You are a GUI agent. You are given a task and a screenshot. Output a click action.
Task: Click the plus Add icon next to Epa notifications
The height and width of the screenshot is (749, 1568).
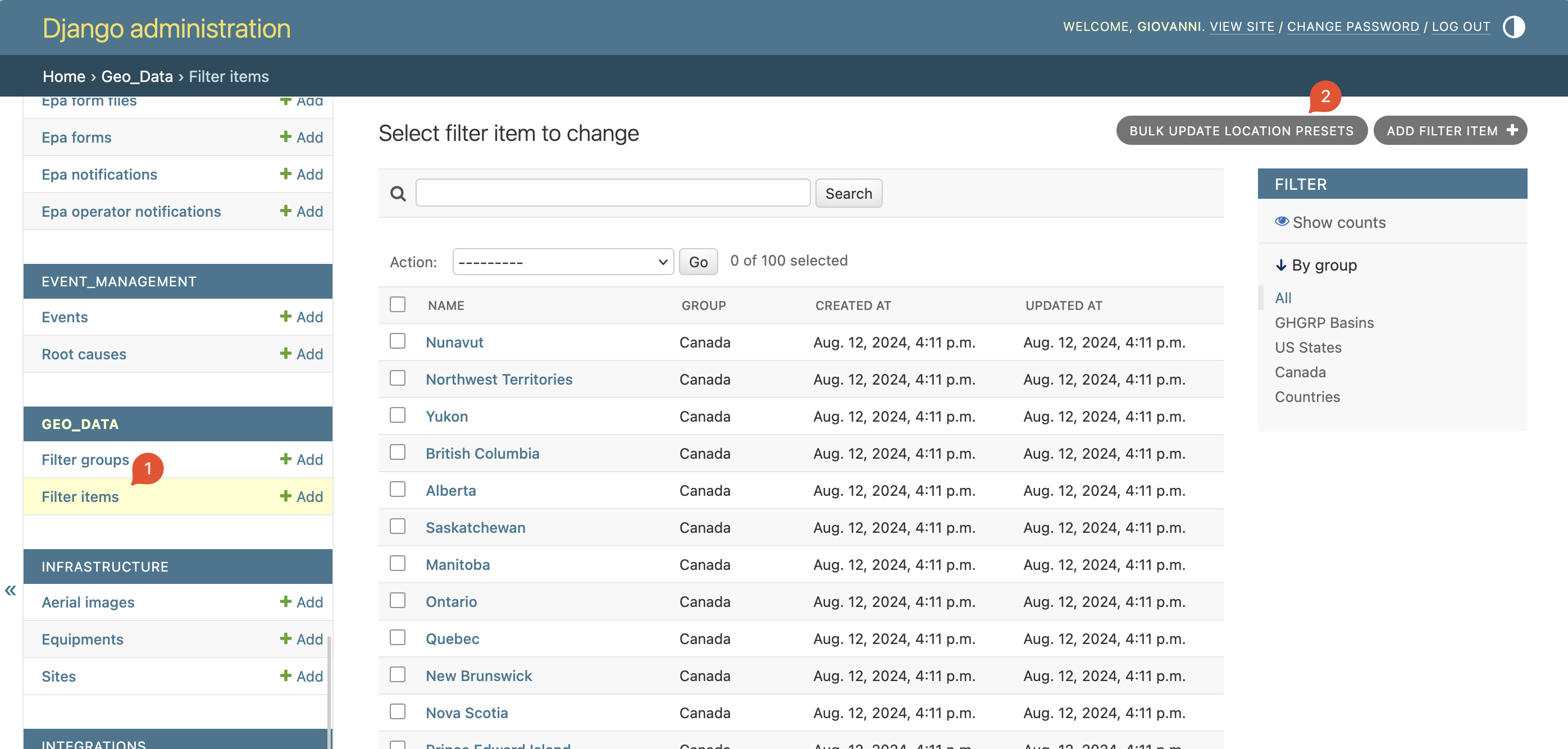click(x=285, y=173)
